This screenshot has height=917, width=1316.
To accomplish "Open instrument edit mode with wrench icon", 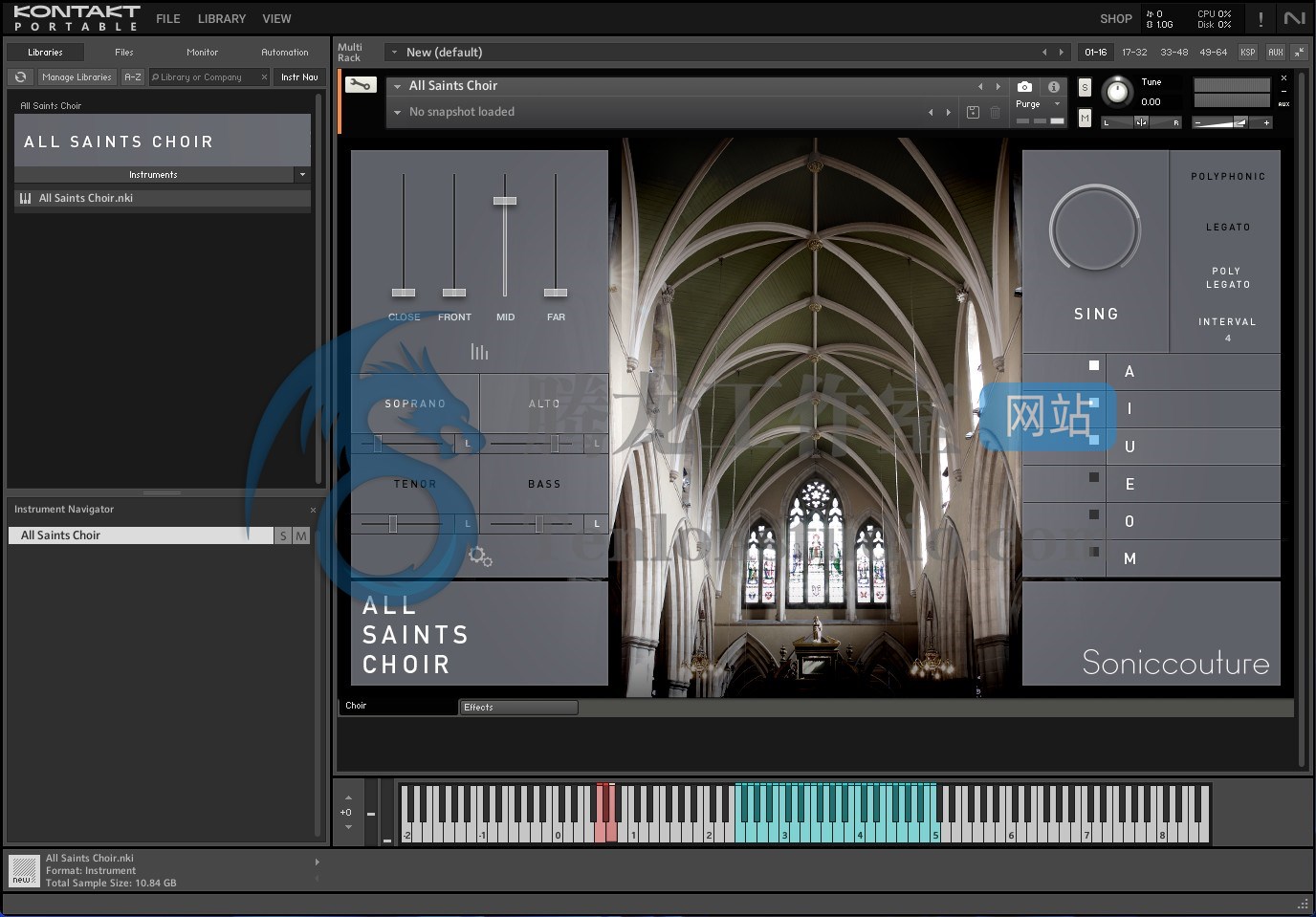I will point(361,85).
